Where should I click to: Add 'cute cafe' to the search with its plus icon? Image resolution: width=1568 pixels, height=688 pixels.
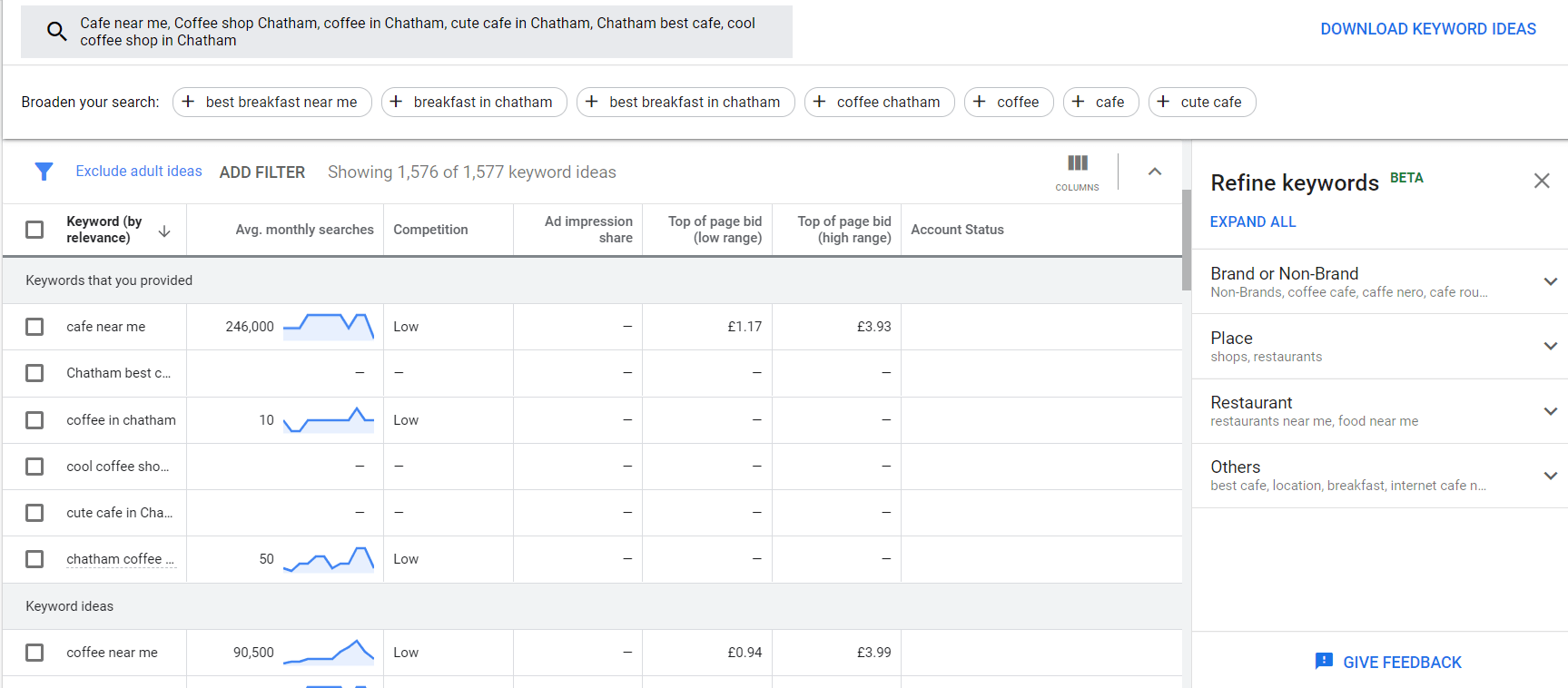[x=1163, y=102]
